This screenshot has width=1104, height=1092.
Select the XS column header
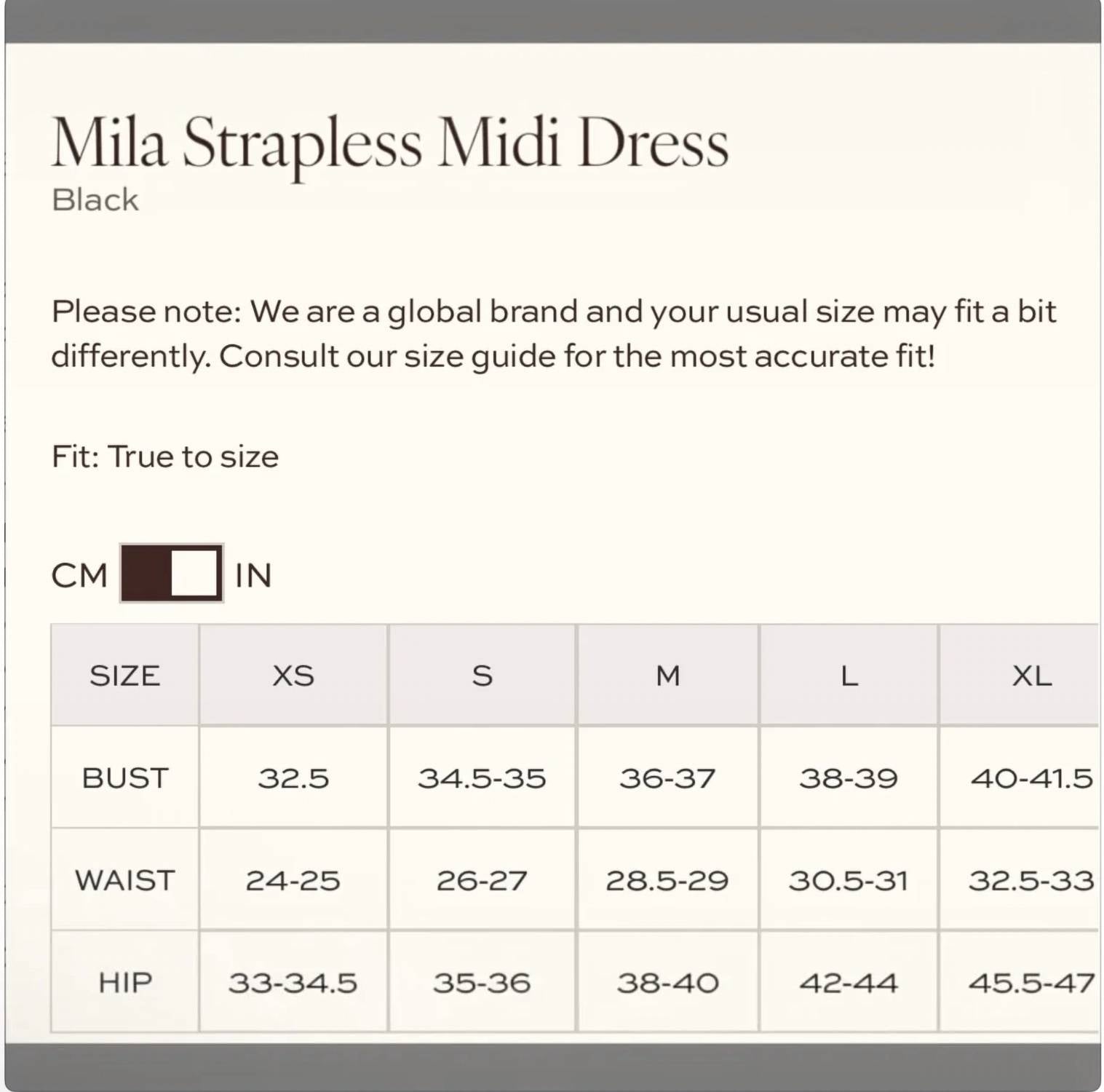(x=293, y=676)
